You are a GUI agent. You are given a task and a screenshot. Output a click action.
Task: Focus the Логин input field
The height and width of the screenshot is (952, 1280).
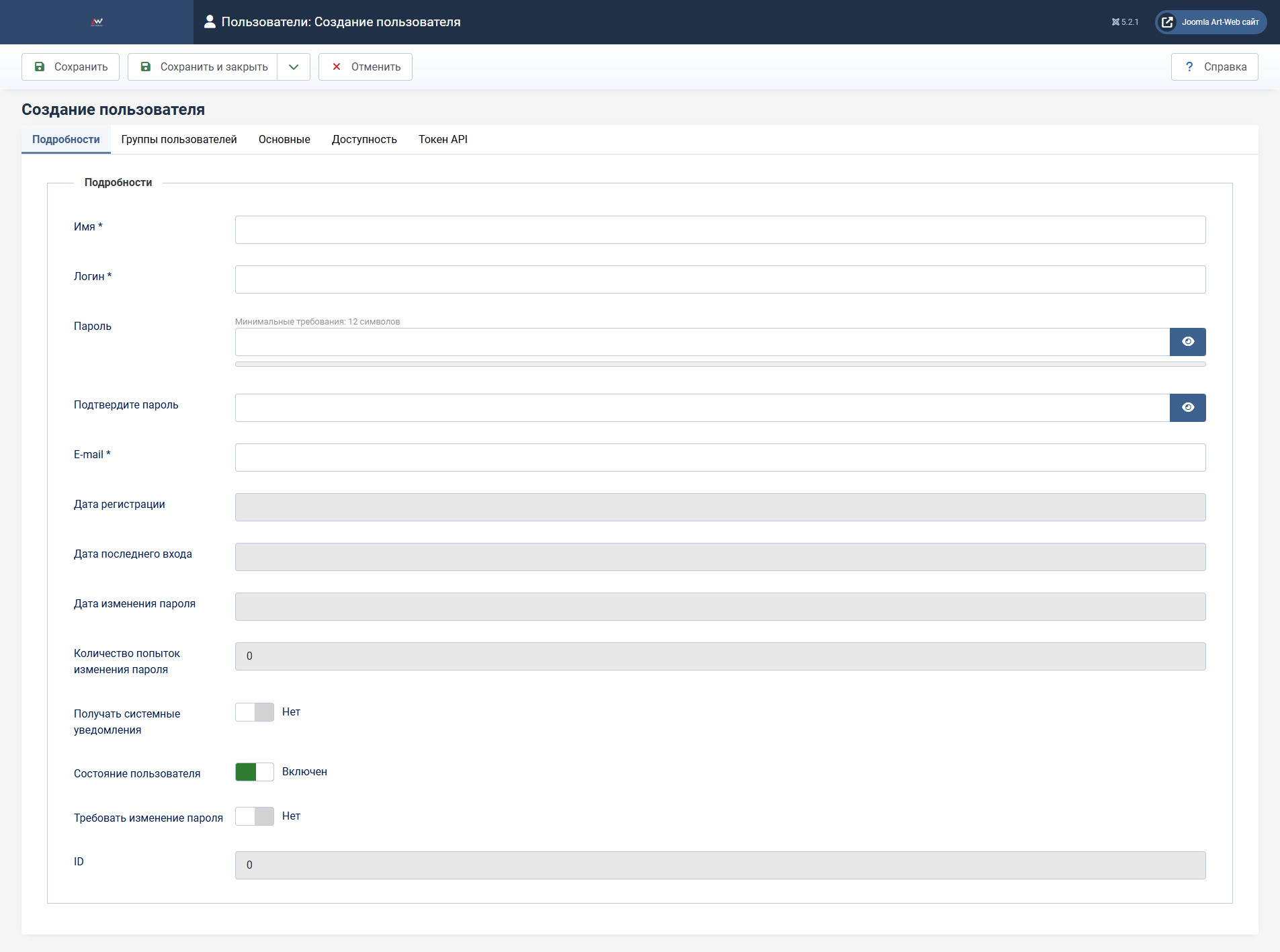720,279
